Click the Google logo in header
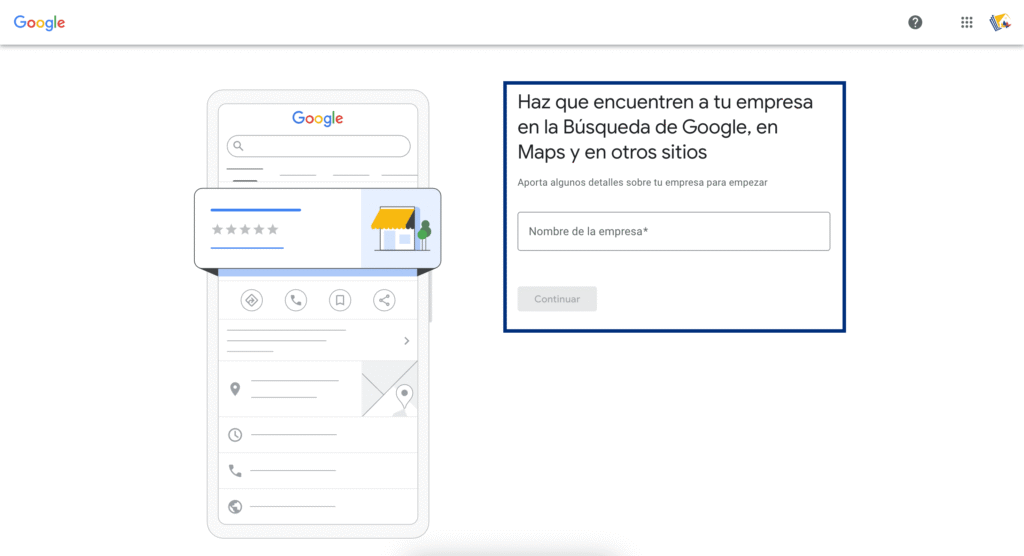This screenshot has height=556, width=1024. [x=39, y=22]
